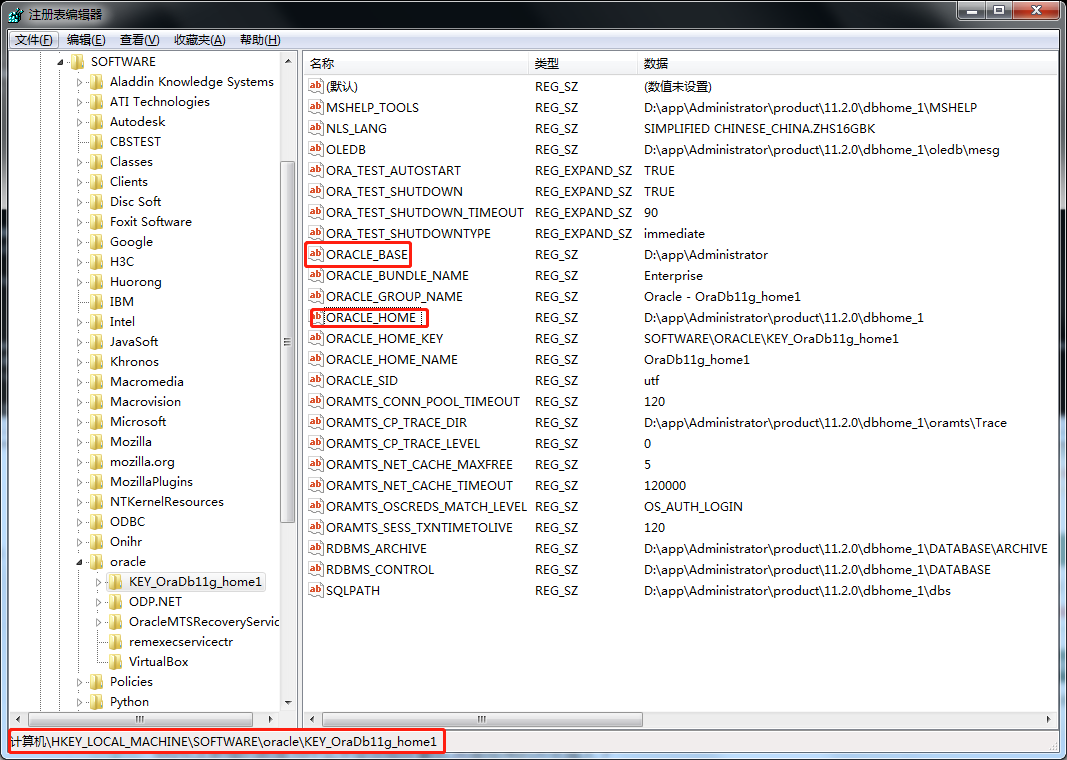The width and height of the screenshot is (1067, 760).
Task: Click ab icon of SQLPATH entry
Action: [x=315, y=590]
